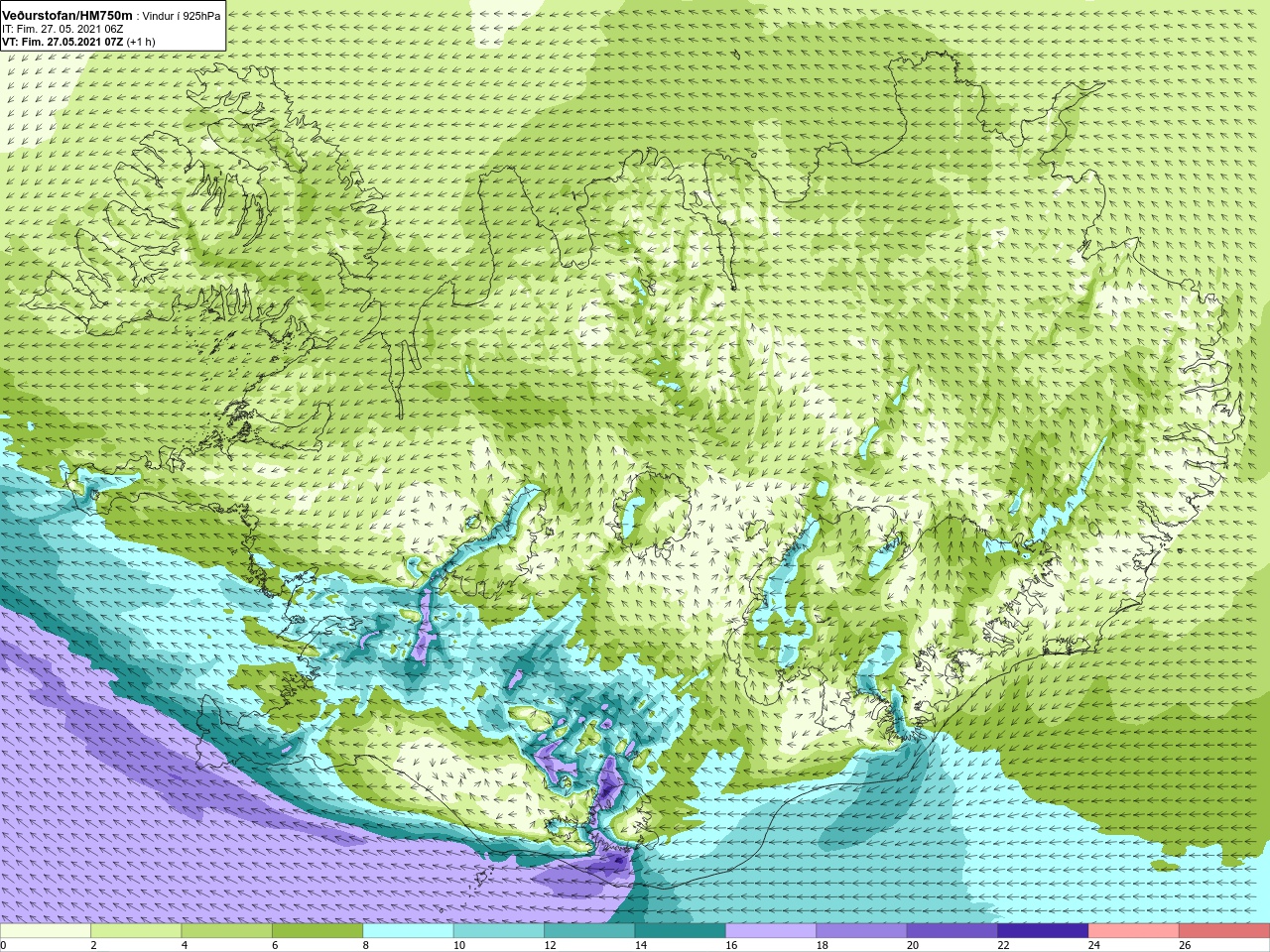Click the purple legend swatch between 18 and 20
This screenshot has width=1270, height=952.
coord(861,931)
